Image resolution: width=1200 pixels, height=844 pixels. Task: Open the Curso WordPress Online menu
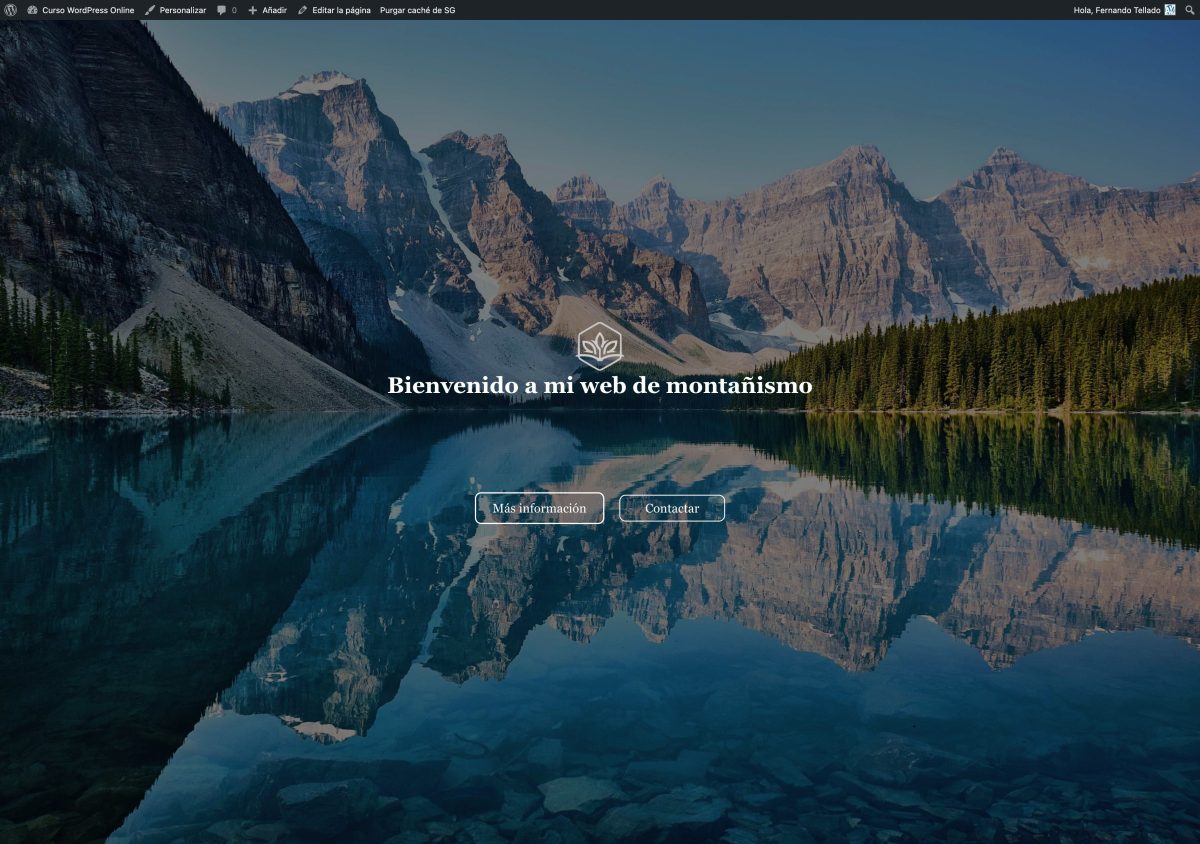[87, 9]
